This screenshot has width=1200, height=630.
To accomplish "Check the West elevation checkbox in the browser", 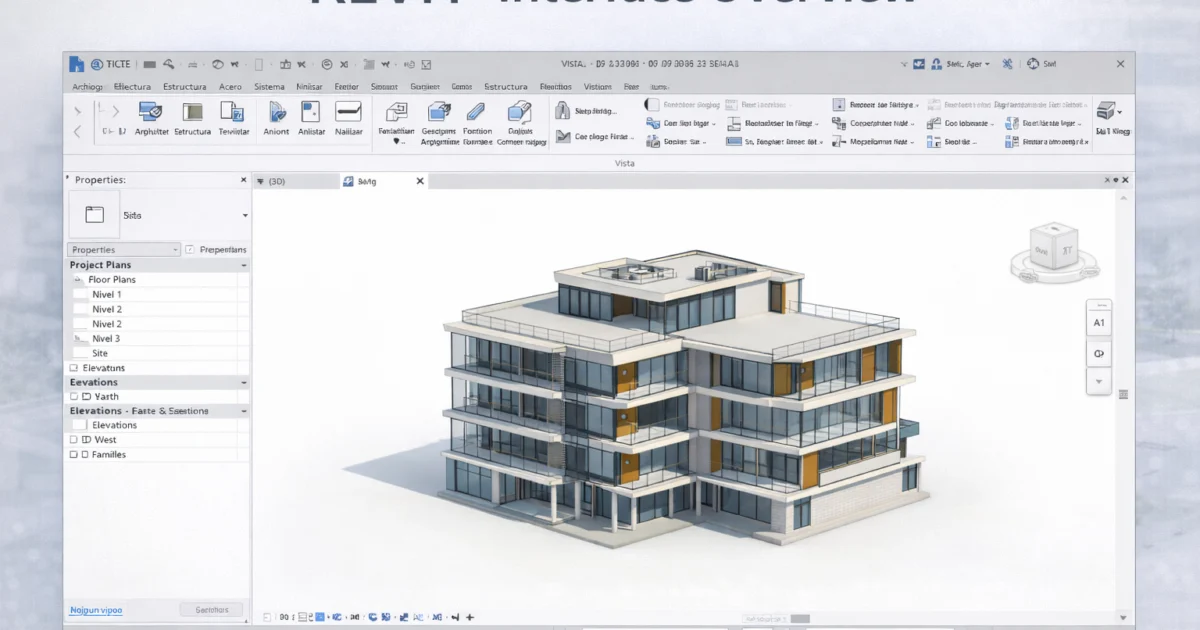I will coord(73,439).
